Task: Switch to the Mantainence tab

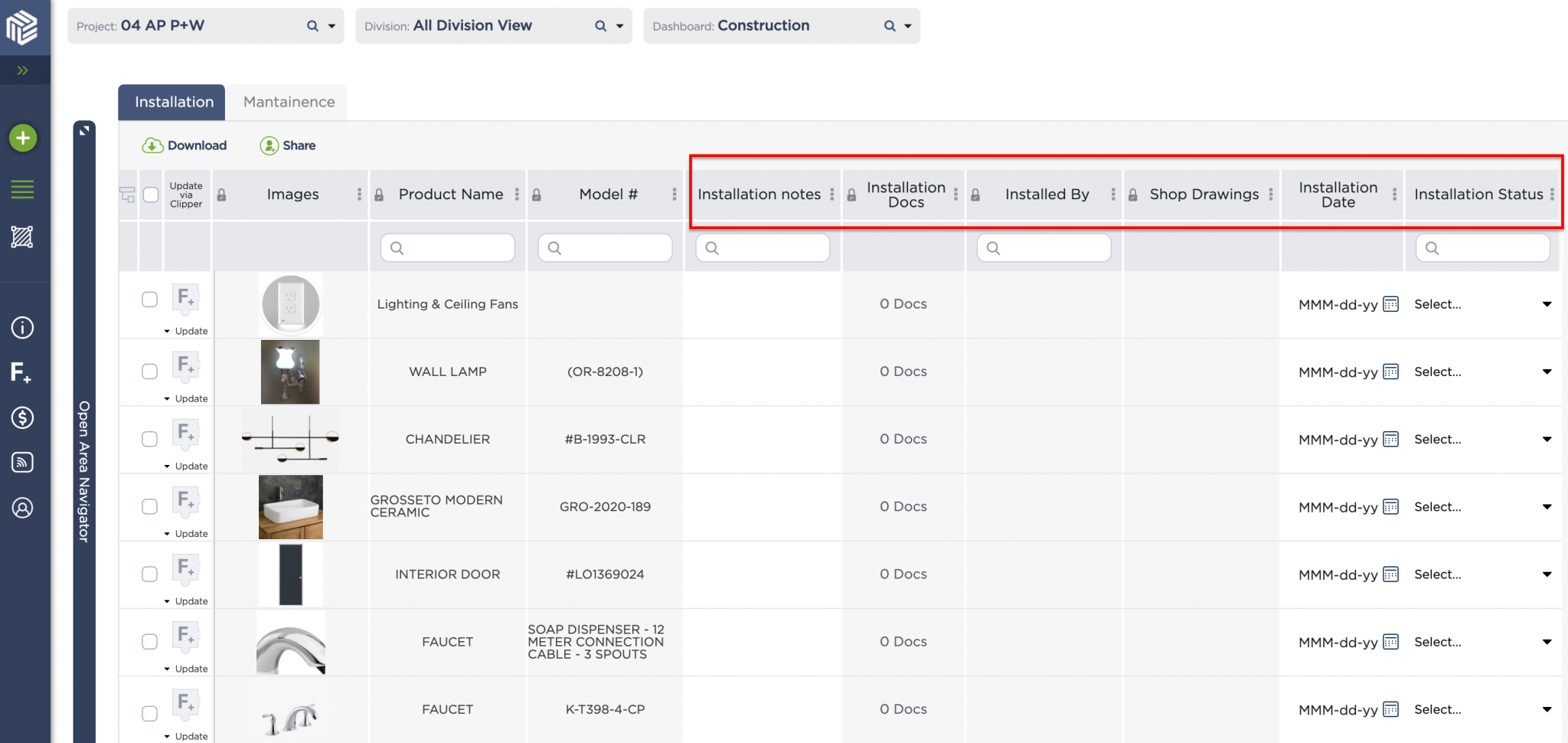Action: (289, 102)
